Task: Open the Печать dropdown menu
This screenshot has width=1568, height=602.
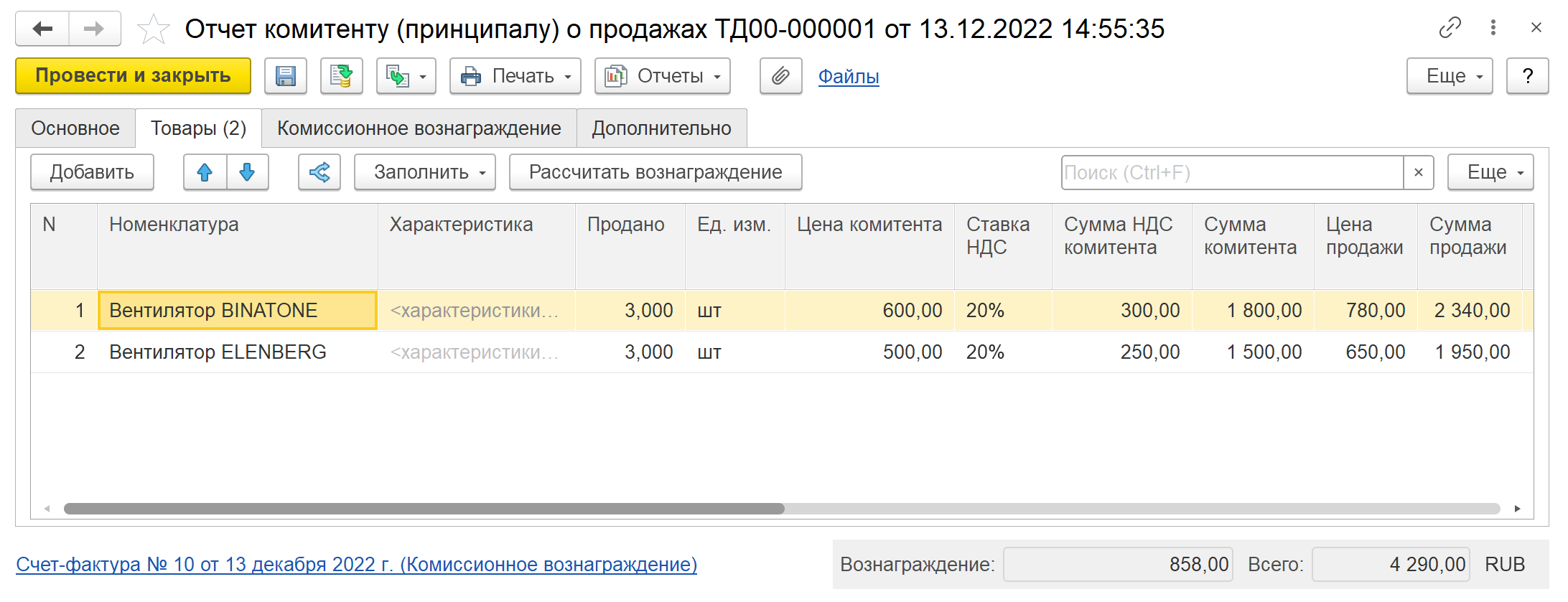Action: tap(515, 76)
